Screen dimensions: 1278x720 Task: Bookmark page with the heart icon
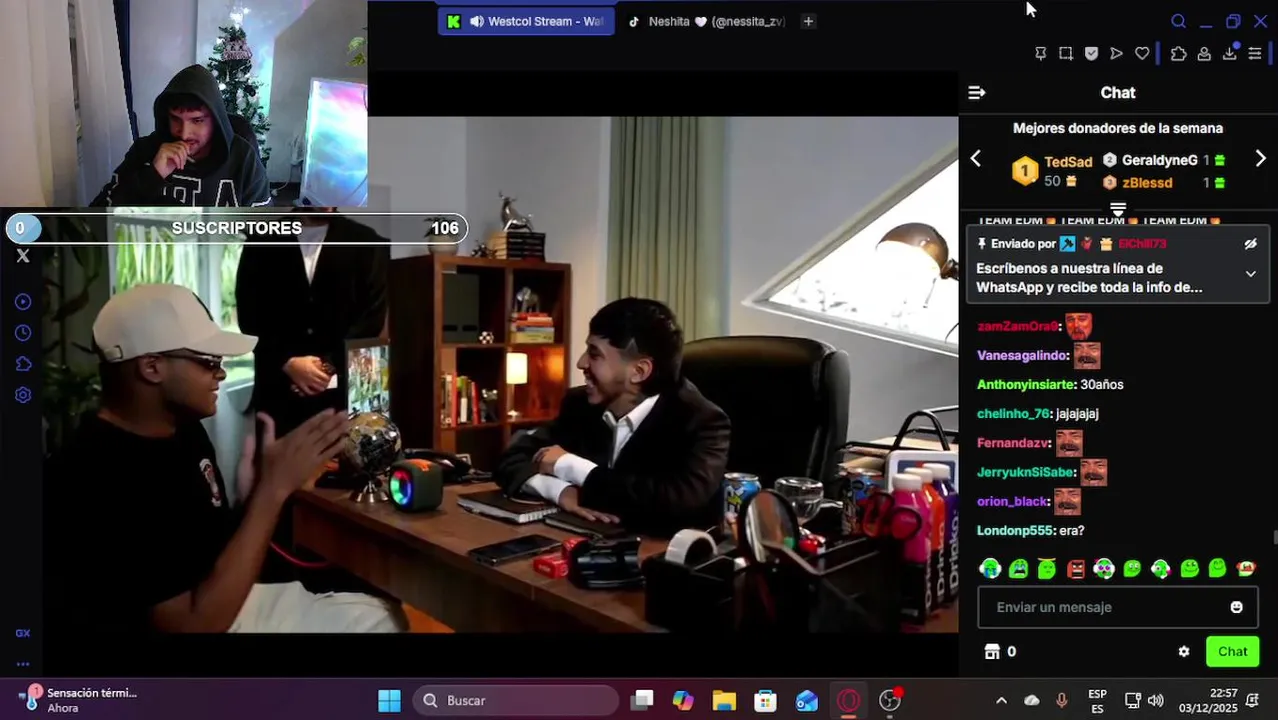(x=1142, y=54)
